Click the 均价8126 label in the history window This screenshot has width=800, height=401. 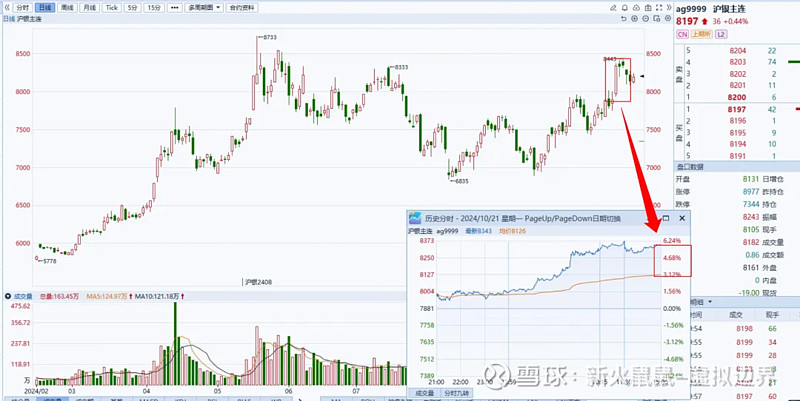pos(512,231)
